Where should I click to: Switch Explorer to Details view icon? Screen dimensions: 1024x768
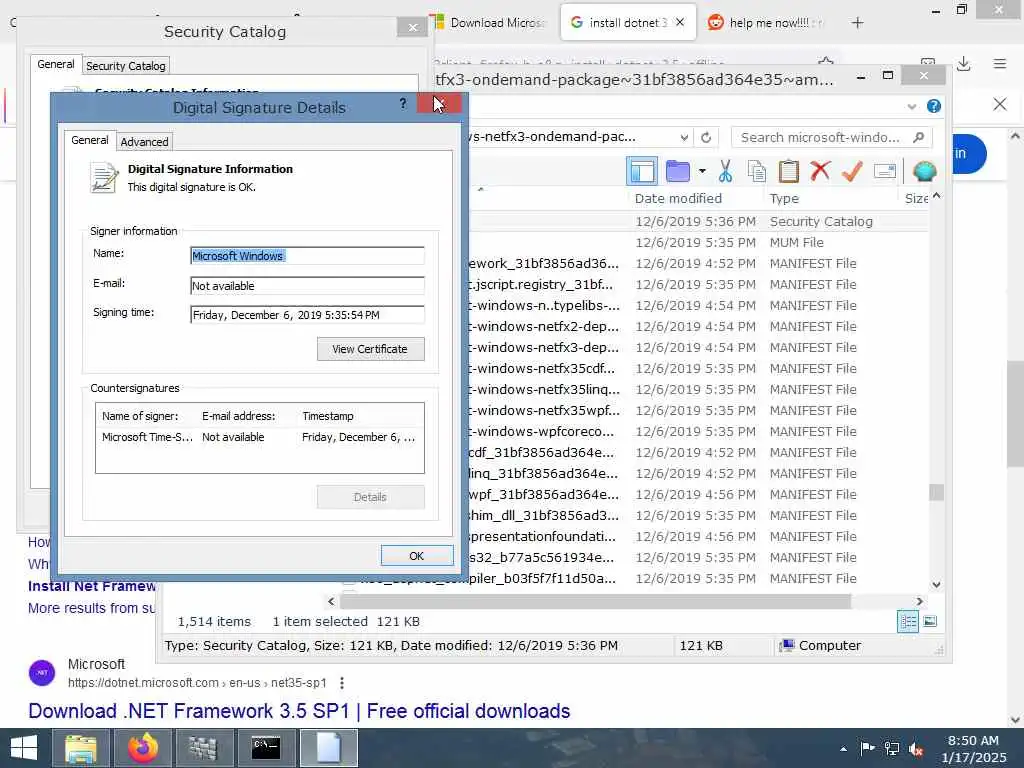[908, 621]
